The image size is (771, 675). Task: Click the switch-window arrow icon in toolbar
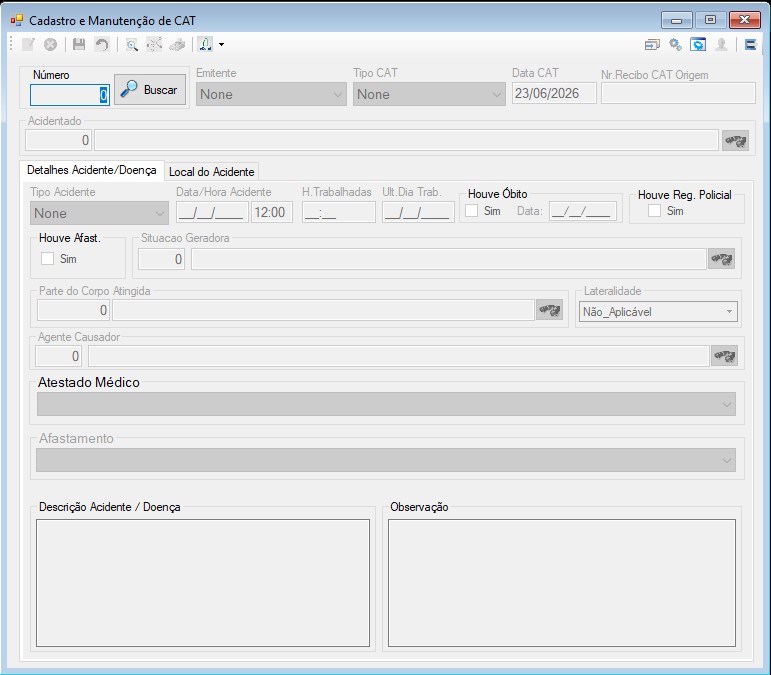652,45
